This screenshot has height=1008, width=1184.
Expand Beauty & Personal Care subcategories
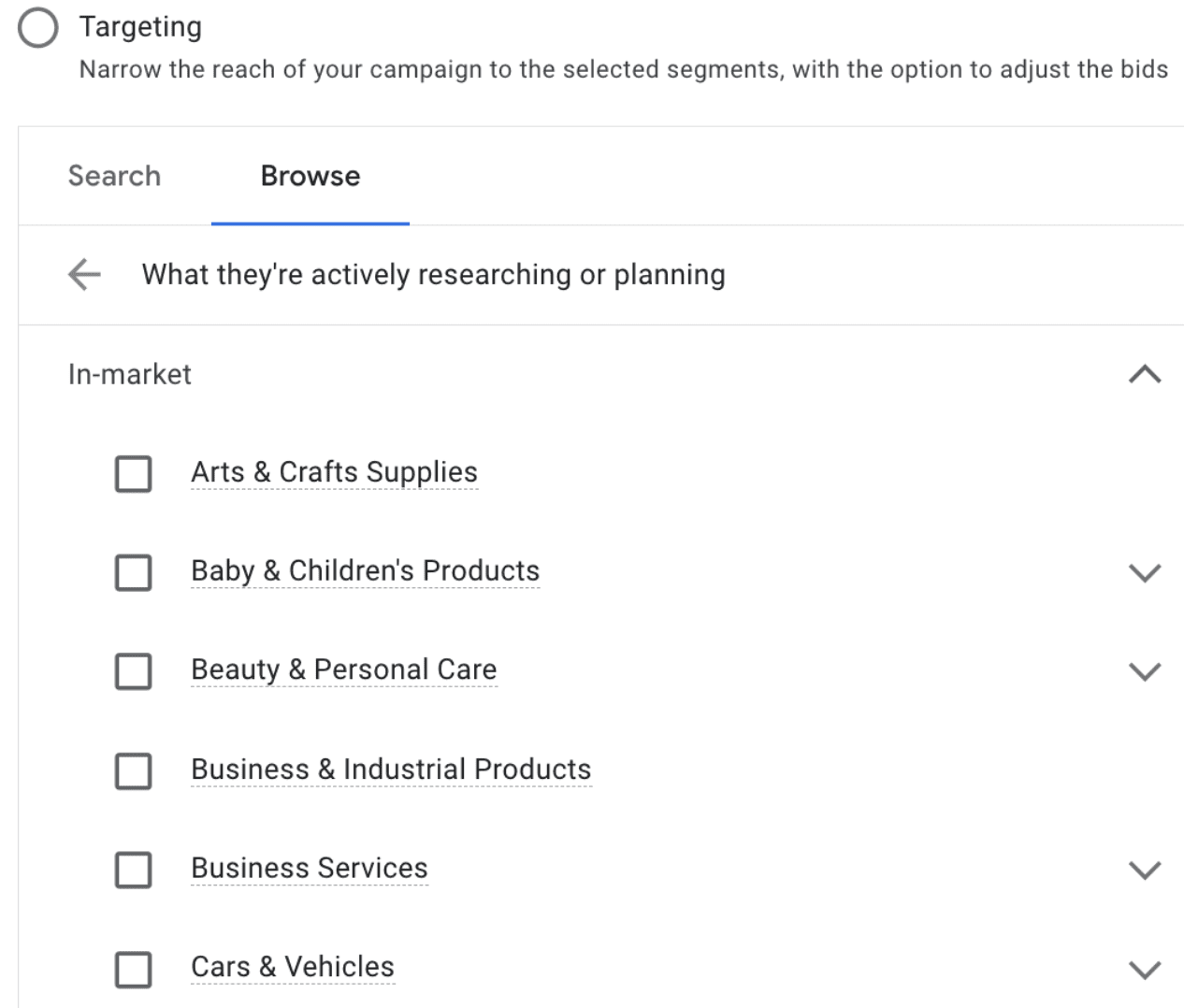pyautogui.click(x=1145, y=671)
